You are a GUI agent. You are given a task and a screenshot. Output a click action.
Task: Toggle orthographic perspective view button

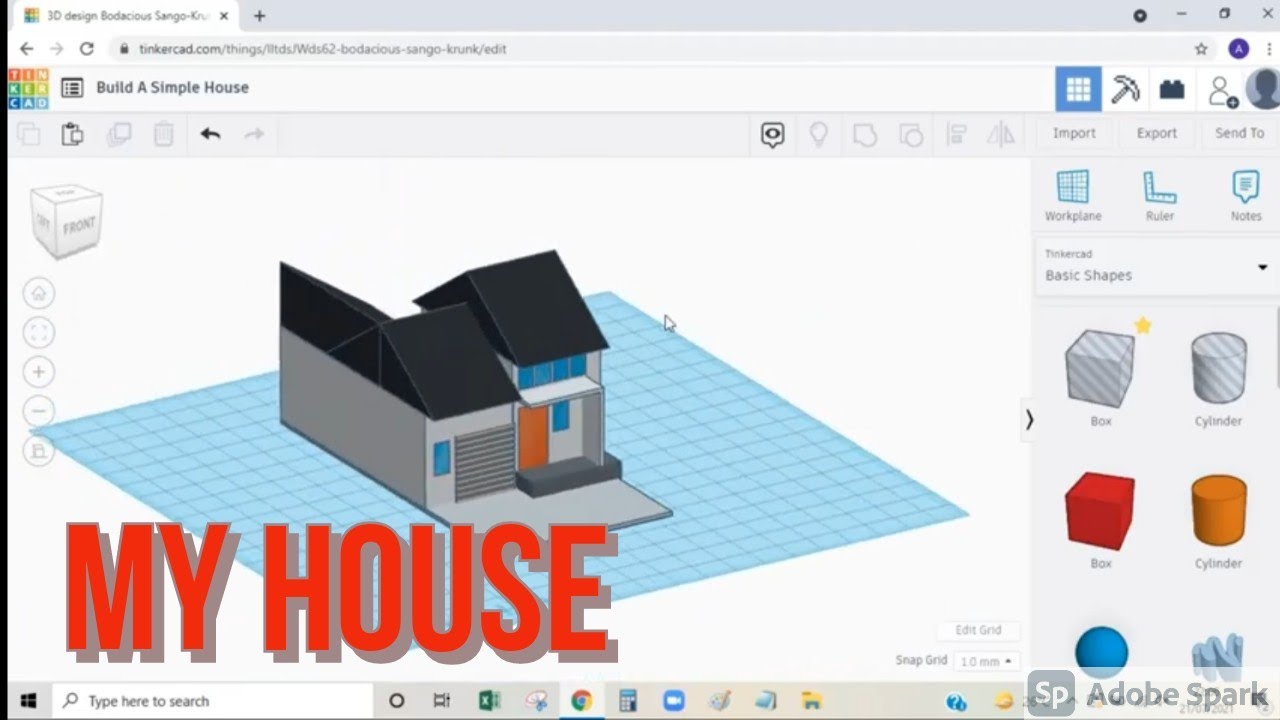(x=39, y=451)
